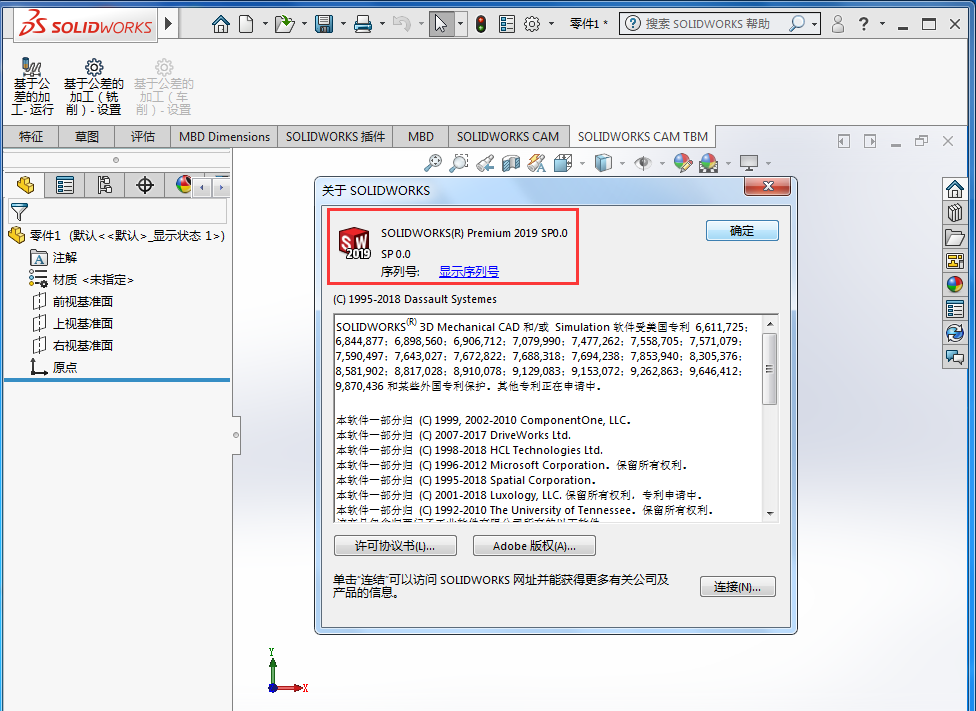Open the MBD Dimensions tab
The image size is (976, 711).
click(x=224, y=136)
